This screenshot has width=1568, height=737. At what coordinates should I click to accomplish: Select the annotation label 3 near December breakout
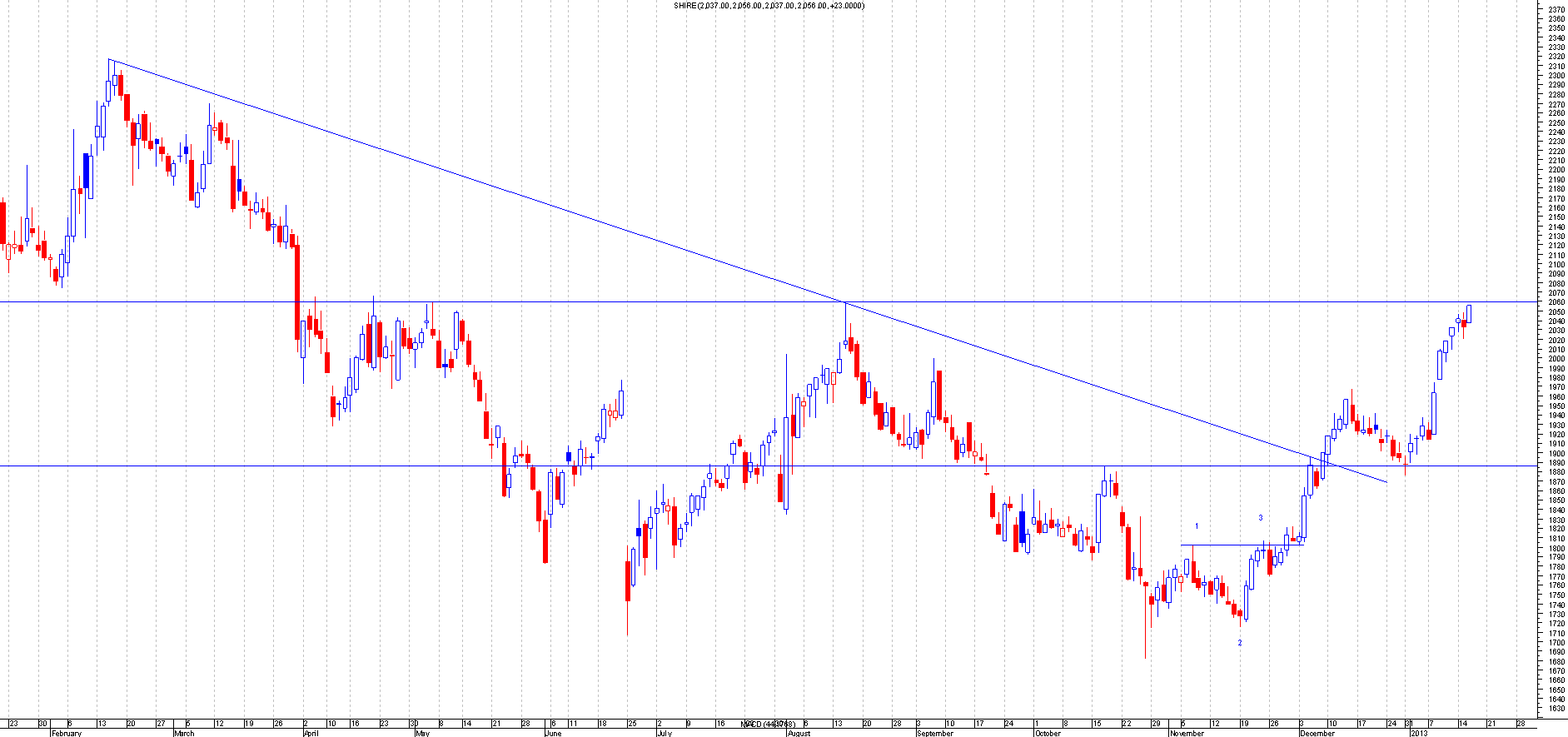point(1260,518)
